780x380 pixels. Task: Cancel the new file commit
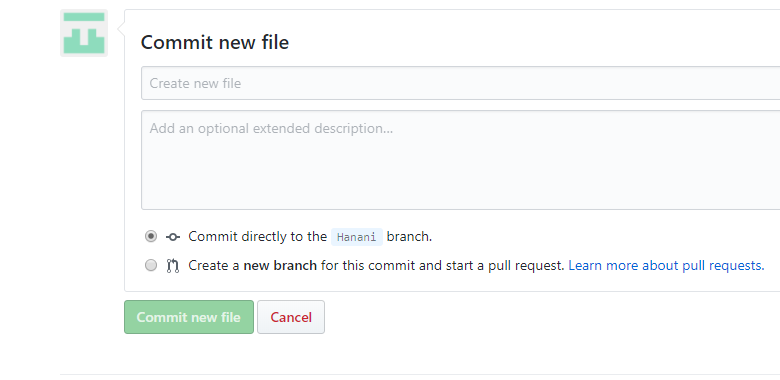point(291,317)
